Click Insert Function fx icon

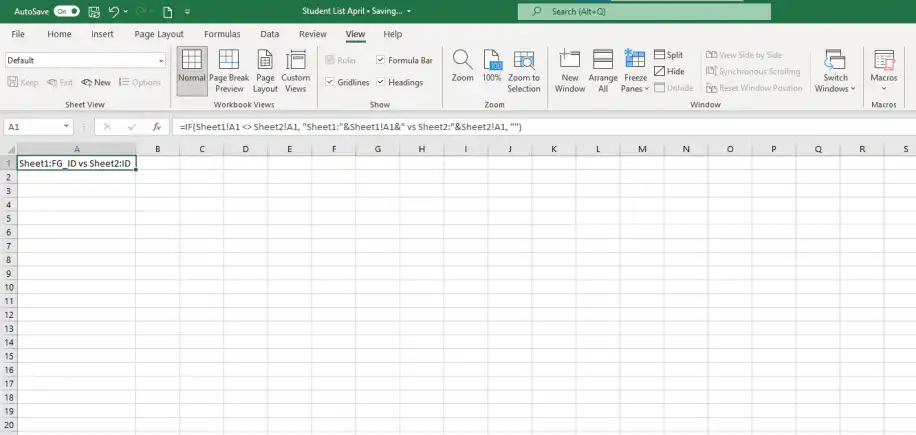(x=157, y=127)
